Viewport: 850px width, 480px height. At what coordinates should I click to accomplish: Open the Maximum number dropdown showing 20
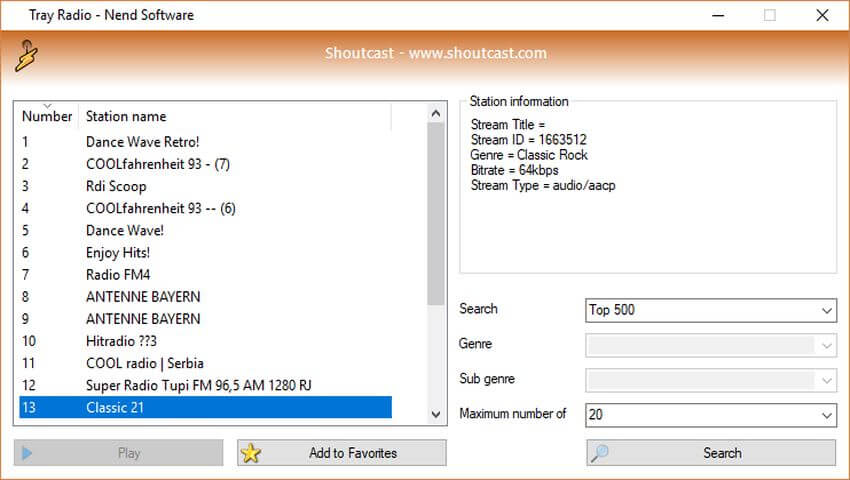[711, 415]
